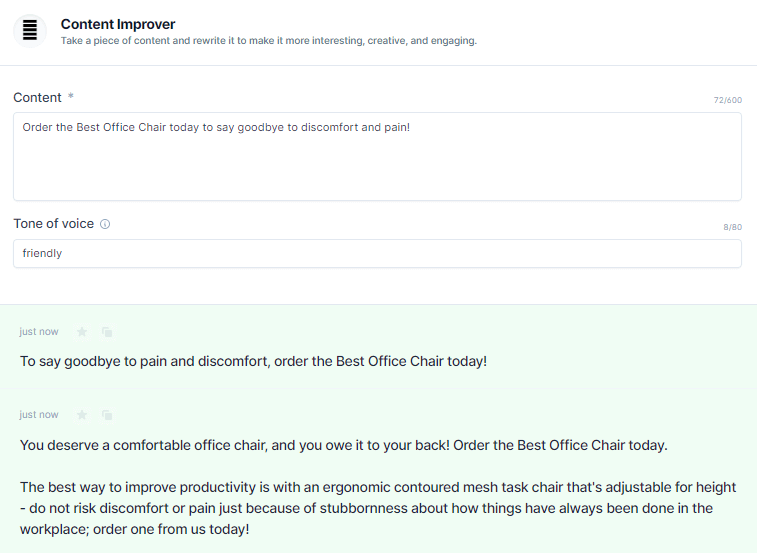Copy the second generated output
757x553 pixels.
click(107, 415)
